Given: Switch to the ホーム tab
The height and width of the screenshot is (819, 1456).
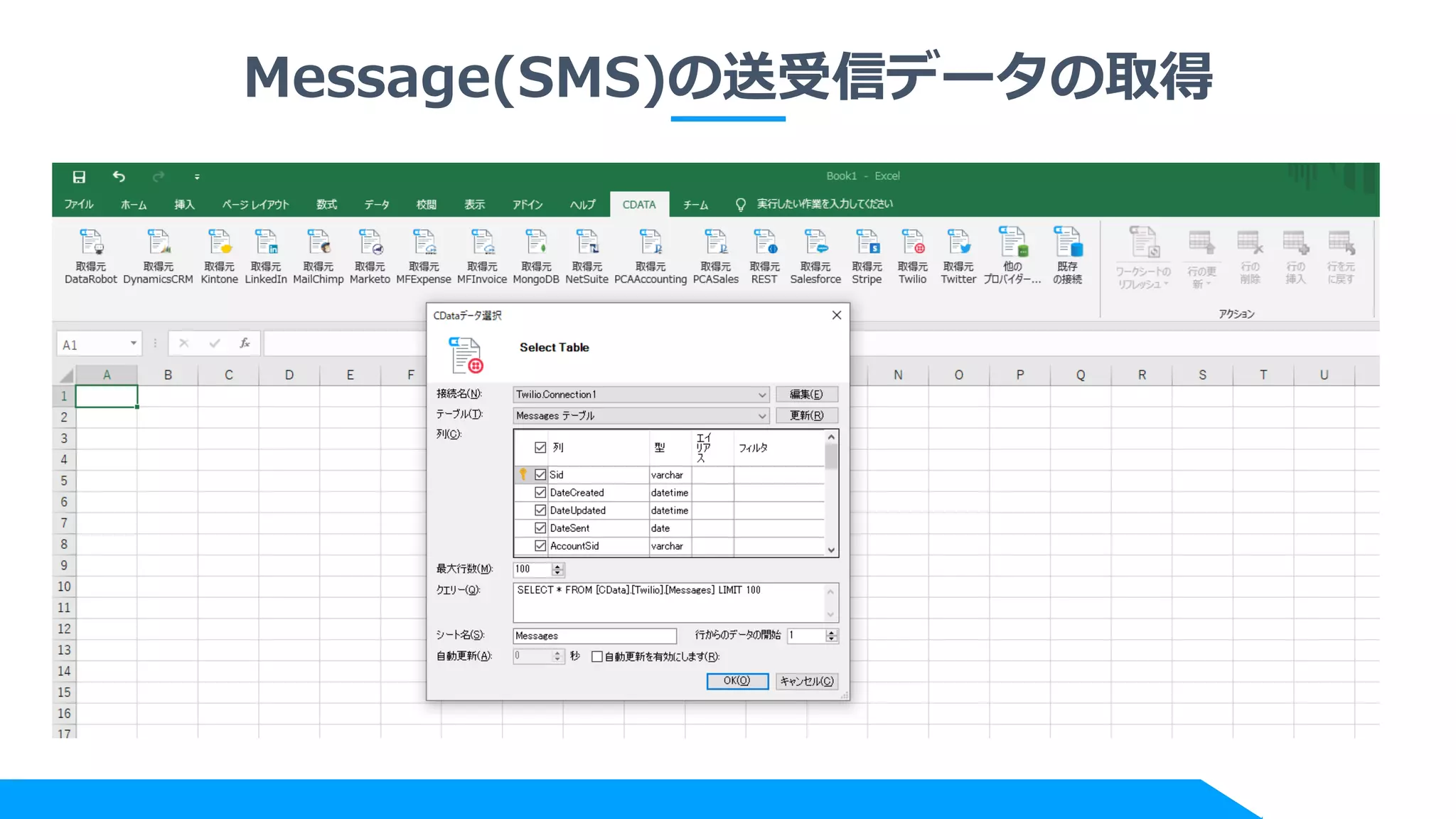Looking at the screenshot, I should tap(134, 205).
